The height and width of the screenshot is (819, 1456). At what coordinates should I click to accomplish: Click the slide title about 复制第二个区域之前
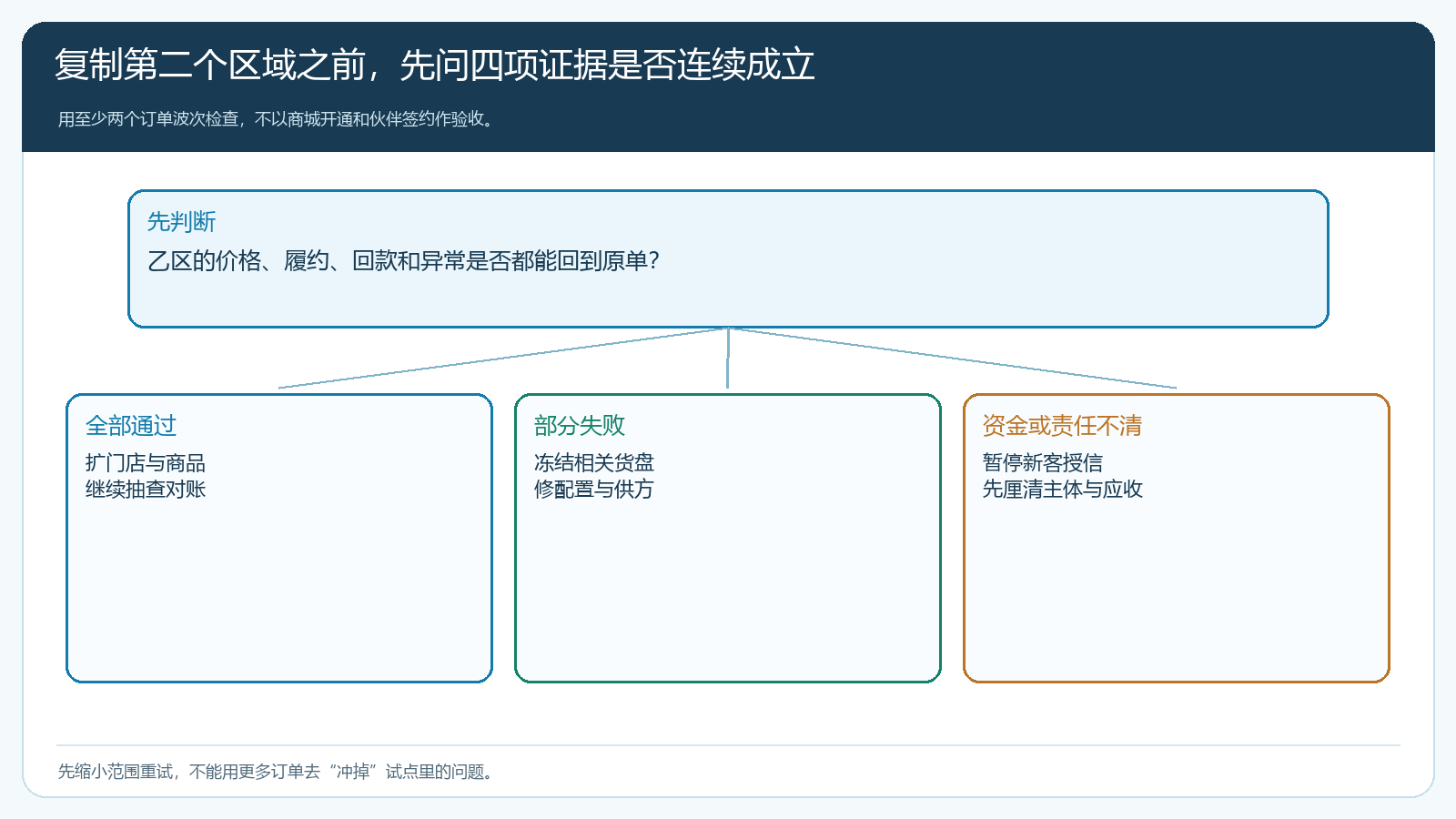[x=435, y=65]
